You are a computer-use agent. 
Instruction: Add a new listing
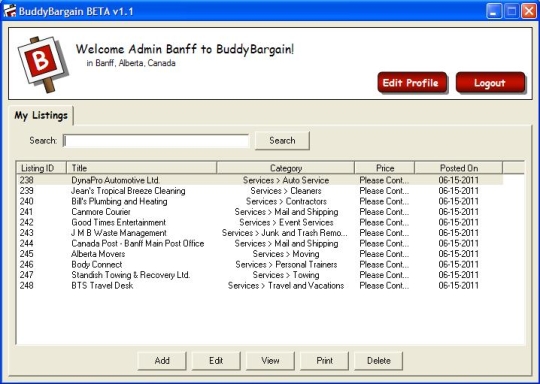point(162,361)
